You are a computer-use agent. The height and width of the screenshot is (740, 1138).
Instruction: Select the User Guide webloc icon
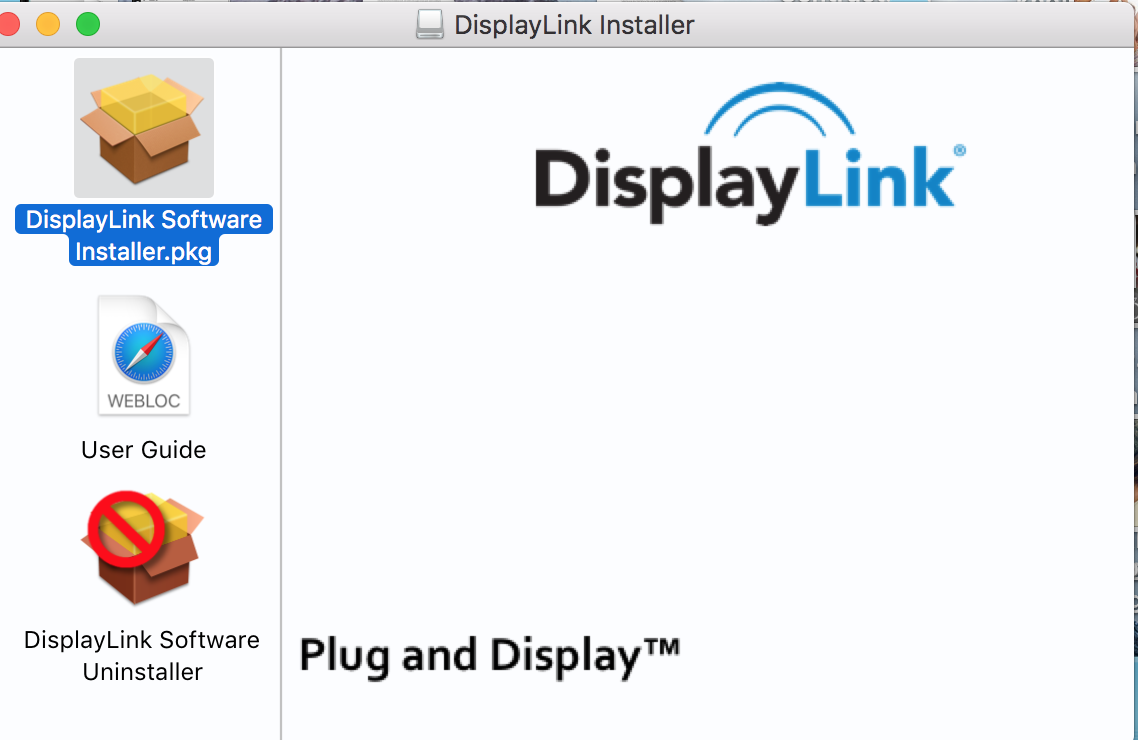(x=144, y=355)
